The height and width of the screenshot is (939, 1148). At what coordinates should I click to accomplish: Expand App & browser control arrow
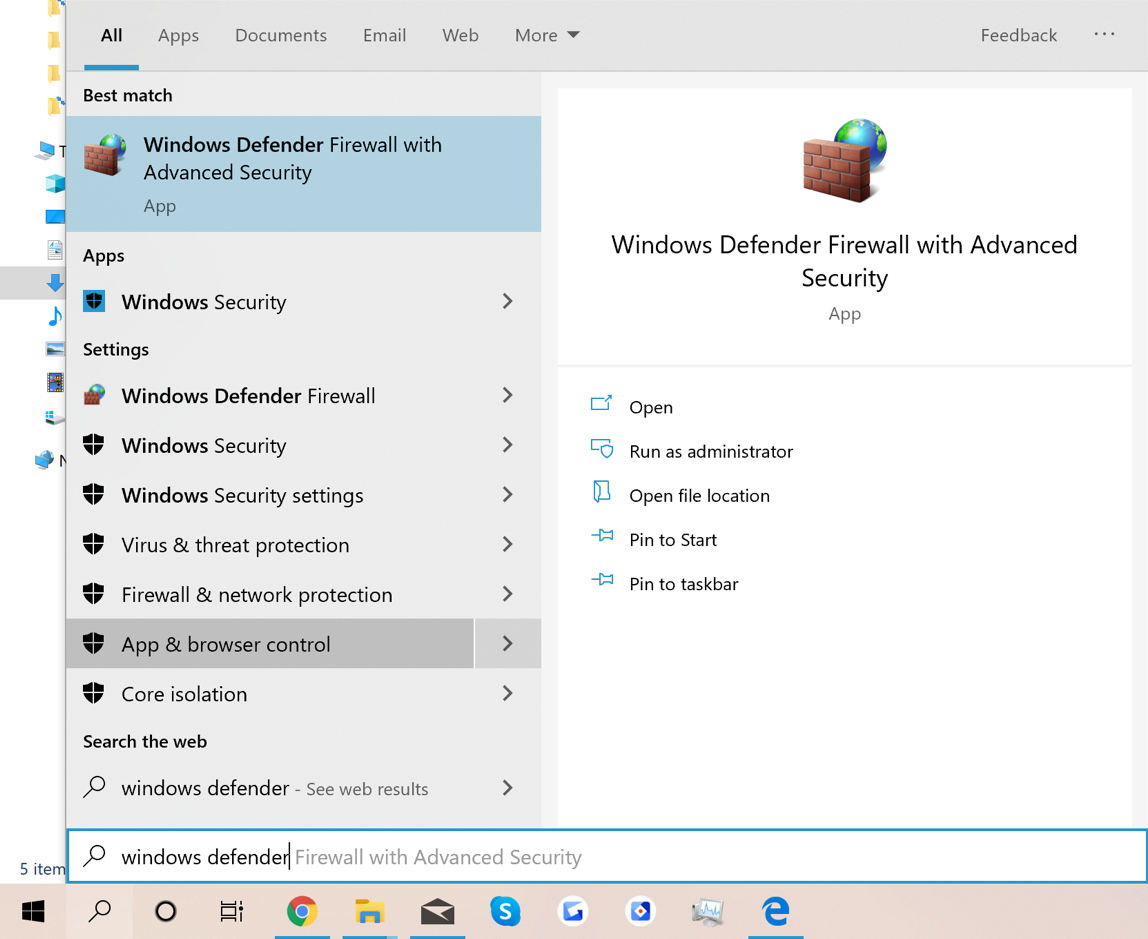pyautogui.click(x=507, y=644)
